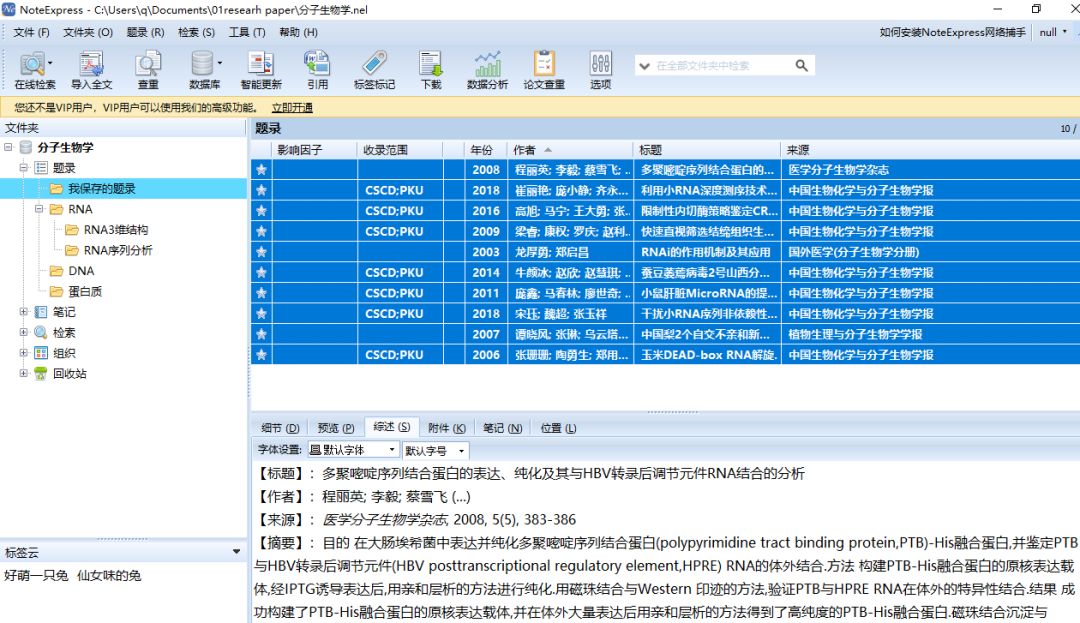1080x623 pixels.
Task: Collapse the 题录 tree node
Action: pyautogui.click(x=23, y=168)
